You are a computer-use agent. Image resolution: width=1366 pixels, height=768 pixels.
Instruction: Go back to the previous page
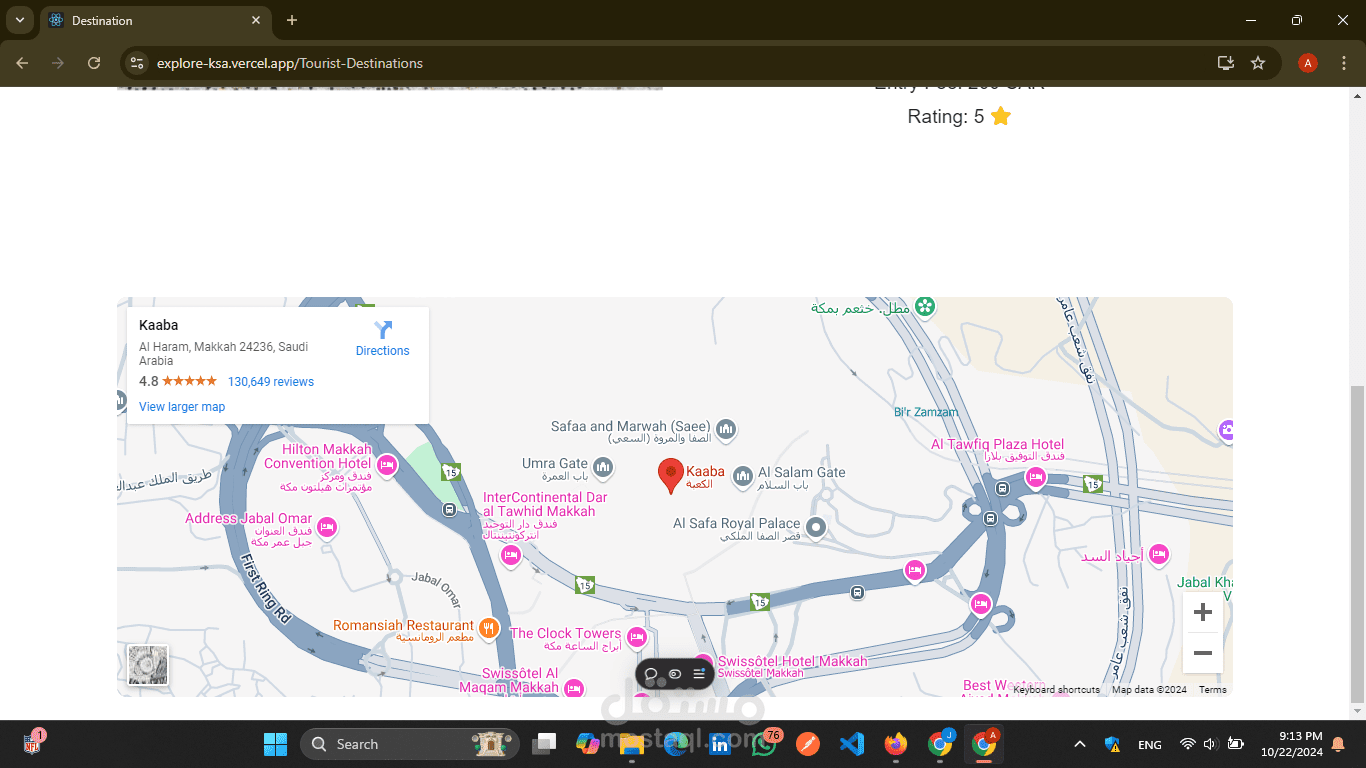[22, 63]
